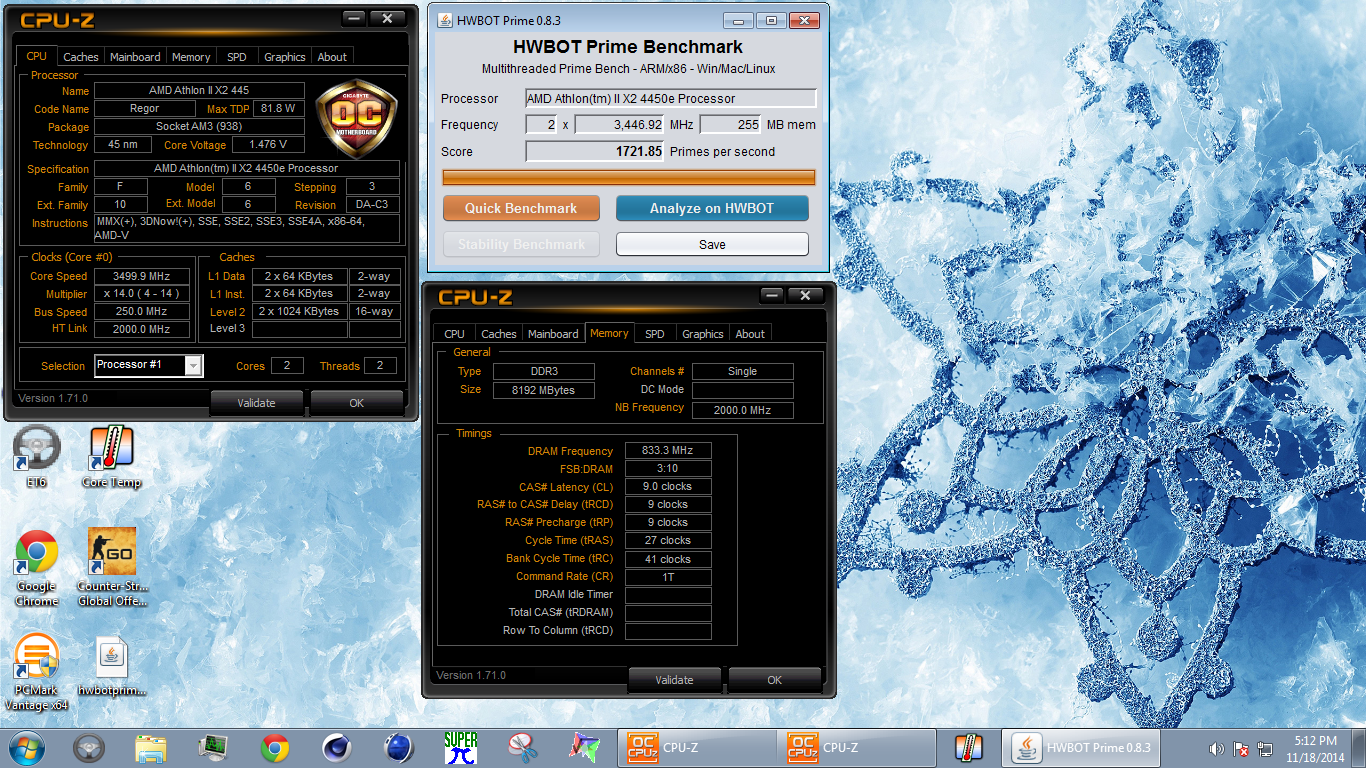
Task: Click the 255 MB mem field
Action: (x=730, y=125)
